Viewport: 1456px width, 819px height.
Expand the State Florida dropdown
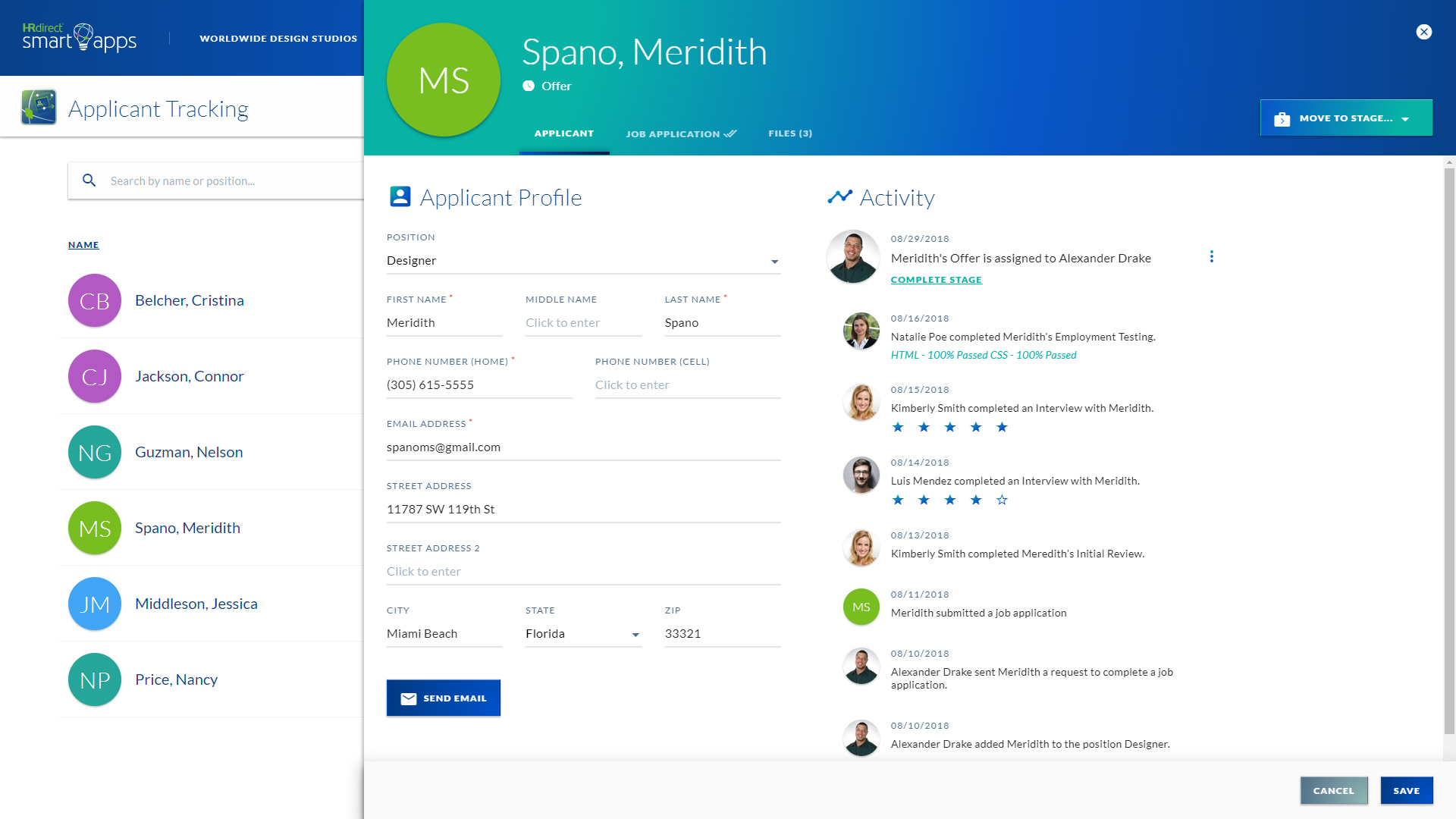coord(636,633)
